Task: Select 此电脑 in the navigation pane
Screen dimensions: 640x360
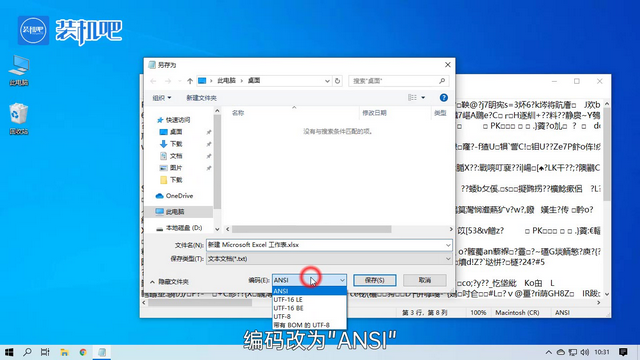Action: (175, 211)
